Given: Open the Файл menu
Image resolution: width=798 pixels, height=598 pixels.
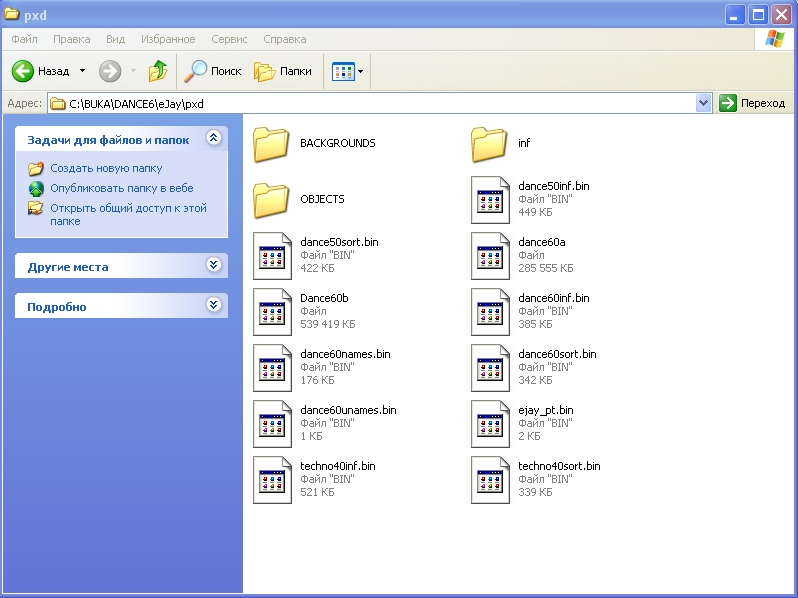Looking at the screenshot, I should coord(24,39).
